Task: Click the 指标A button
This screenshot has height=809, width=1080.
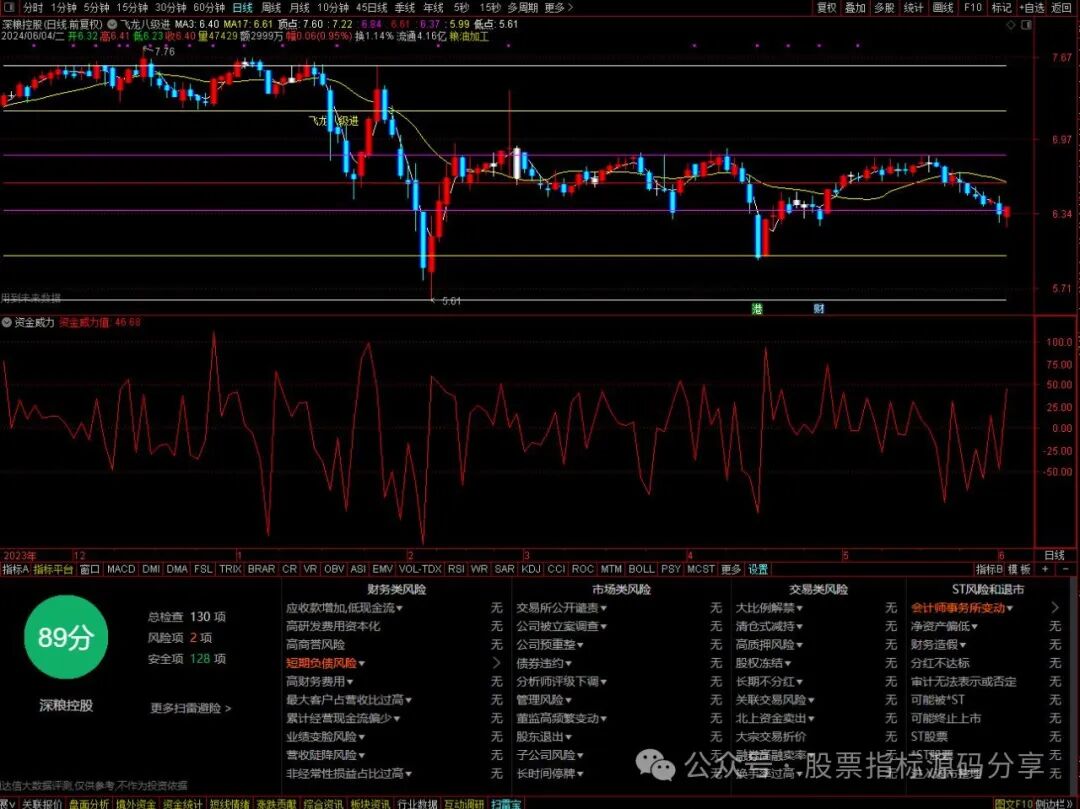Action: [15, 569]
